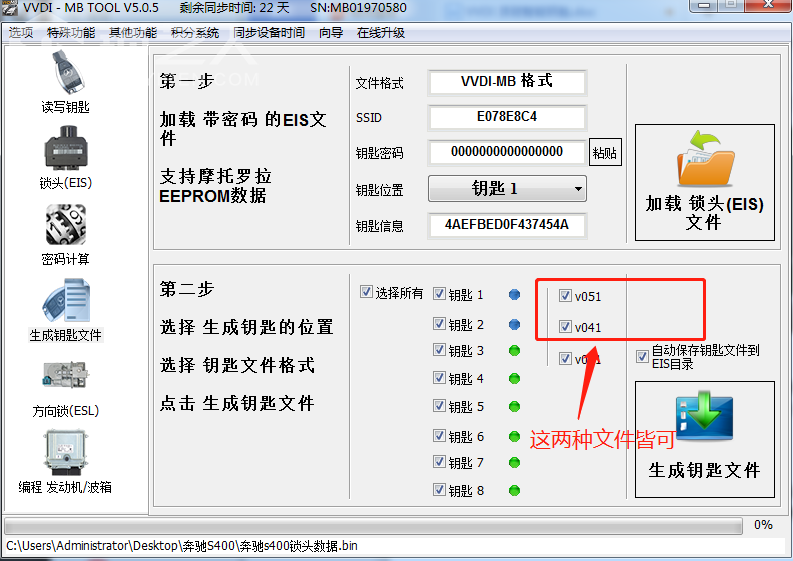The width and height of the screenshot is (793, 561).
Task: Click the 支持摩托罗拉 EEPROM数据 text
Action: pos(215,186)
